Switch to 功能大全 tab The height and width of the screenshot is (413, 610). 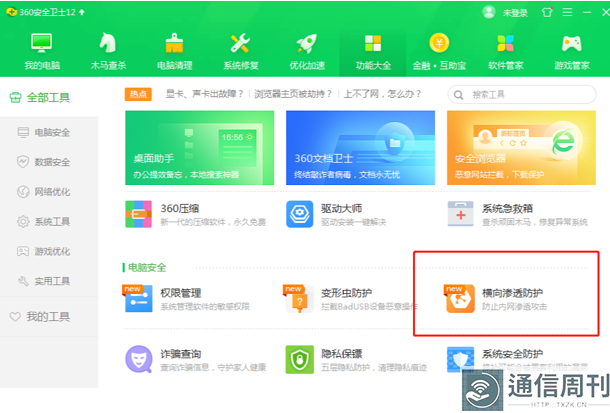pyautogui.click(x=373, y=52)
